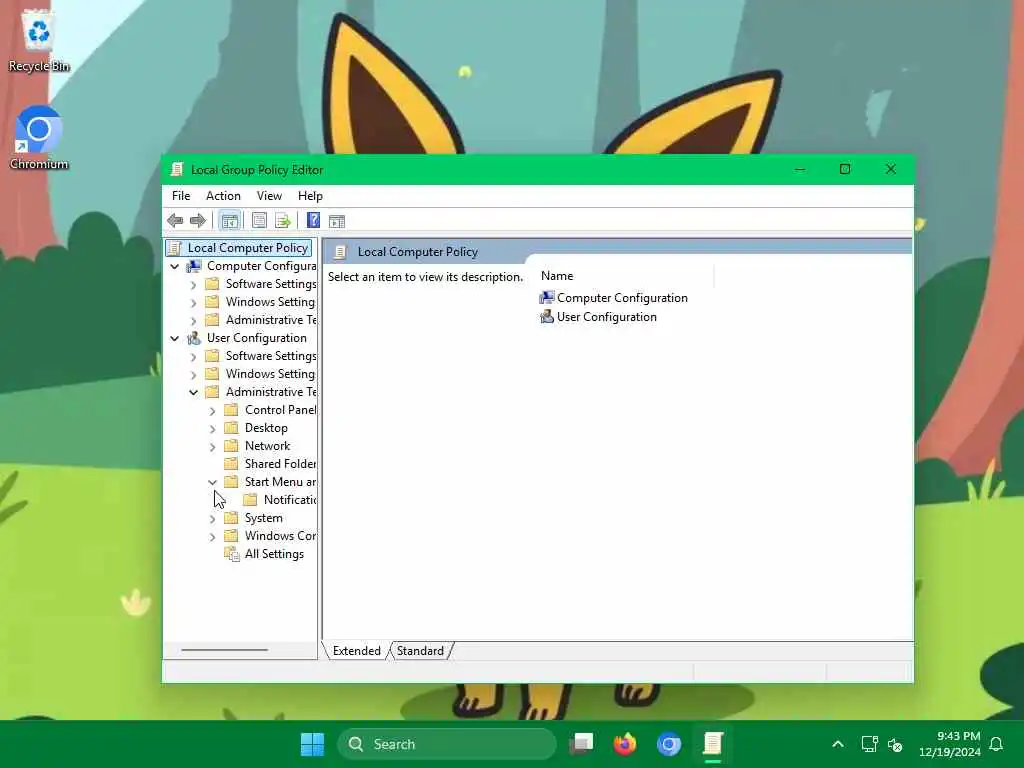Open Chromium from the taskbar
Viewport: 1024px width, 768px height.
click(x=669, y=744)
